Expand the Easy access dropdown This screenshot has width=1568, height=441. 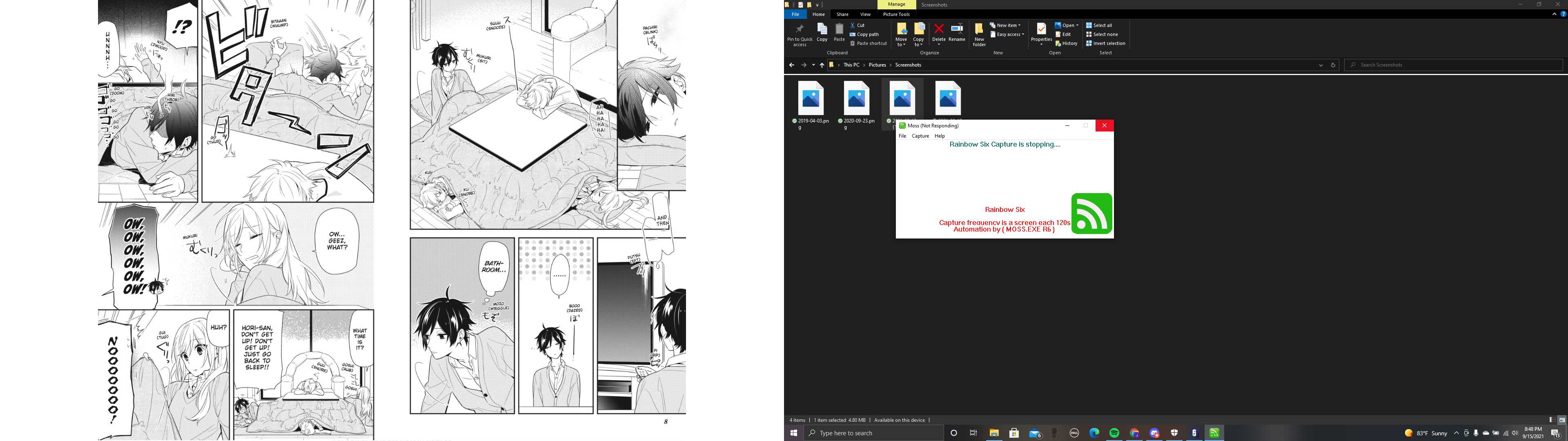(x=1007, y=34)
